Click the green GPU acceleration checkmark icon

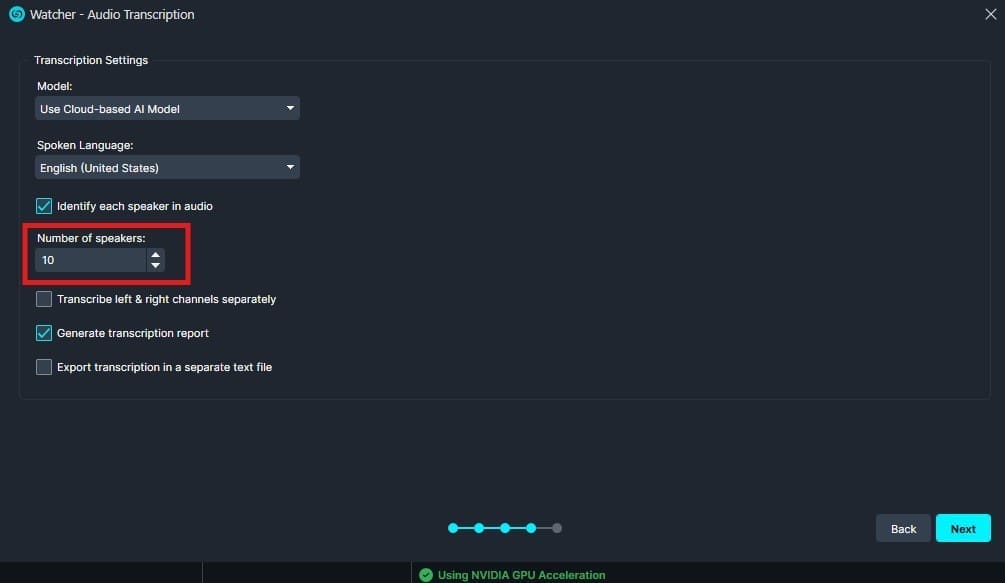[426, 575]
